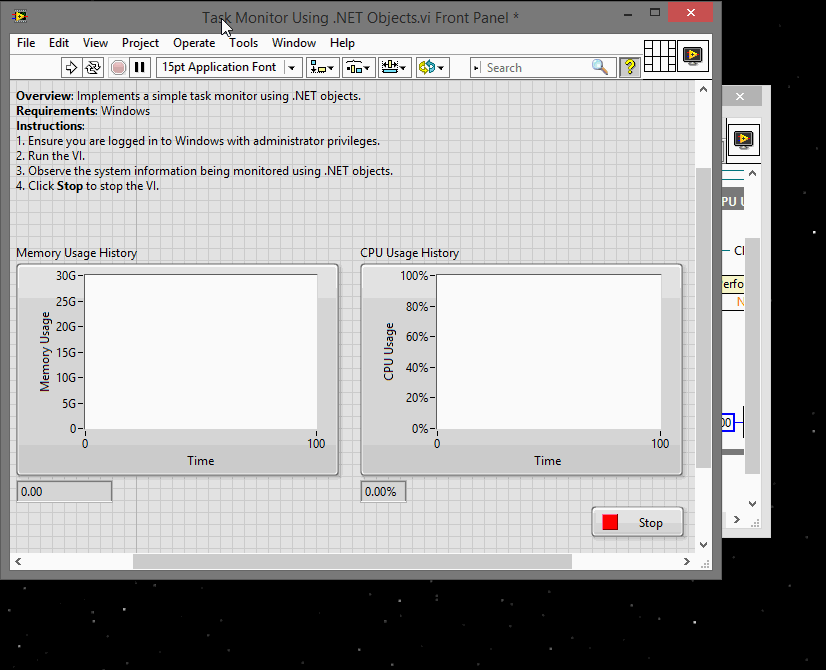This screenshot has height=670, width=826.
Task: Click the horizontal scrollbar at the bottom
Action: (350, 561)
